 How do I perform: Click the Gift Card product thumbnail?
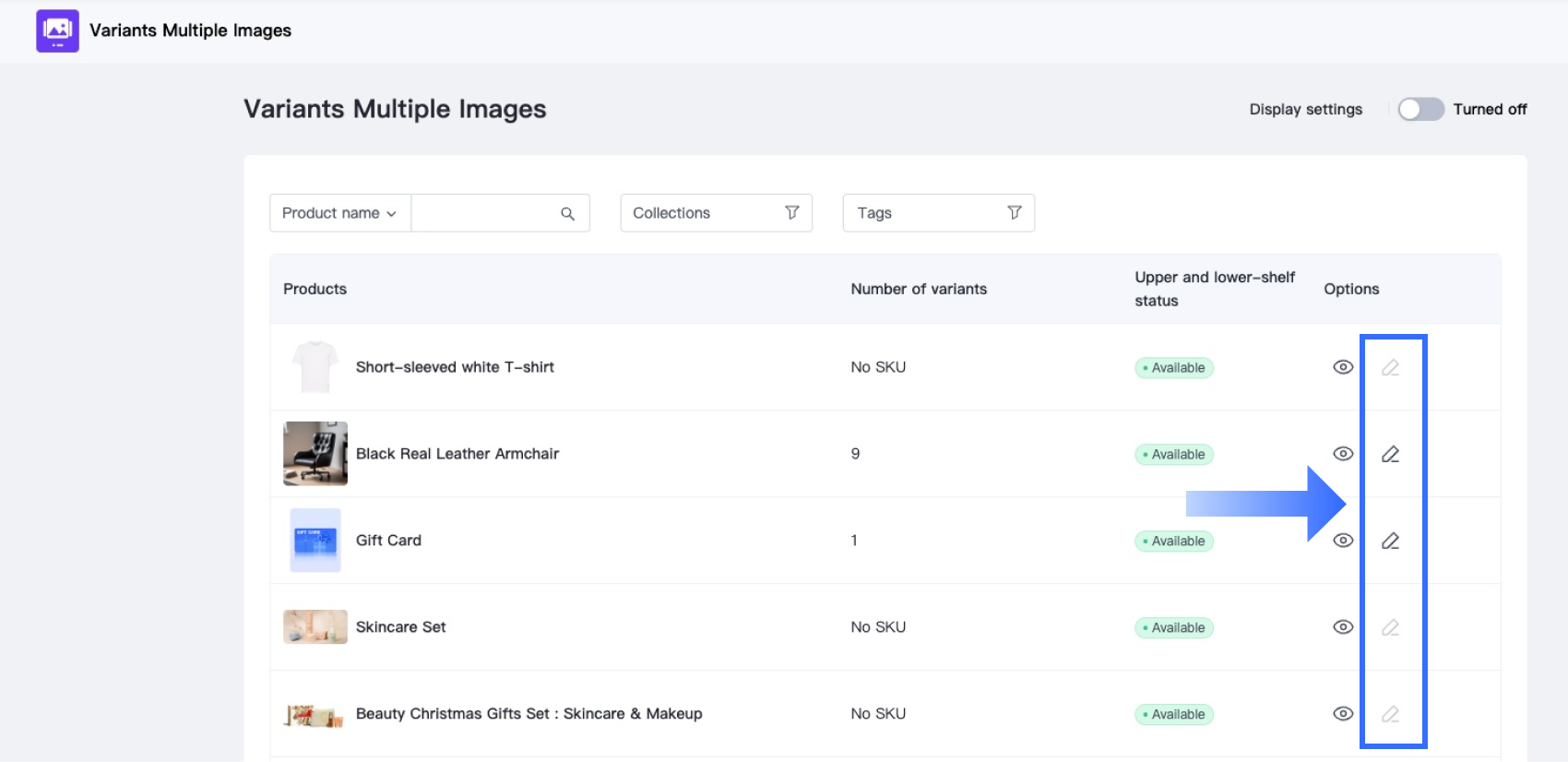point(315,541)
